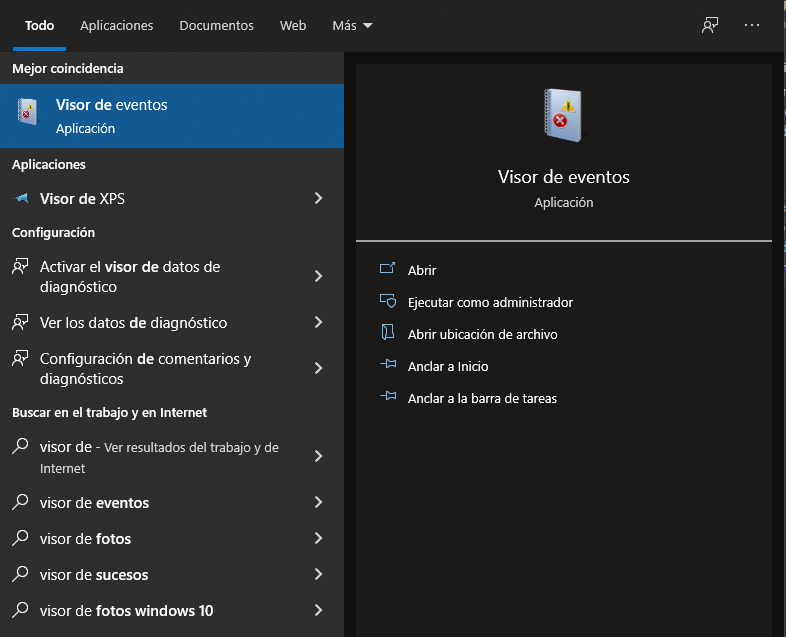Screen dimensions: 786x637
Task: Click the Anclar a la barra de tareas icon
Action: pyautogui.click(x=388, y=398)
